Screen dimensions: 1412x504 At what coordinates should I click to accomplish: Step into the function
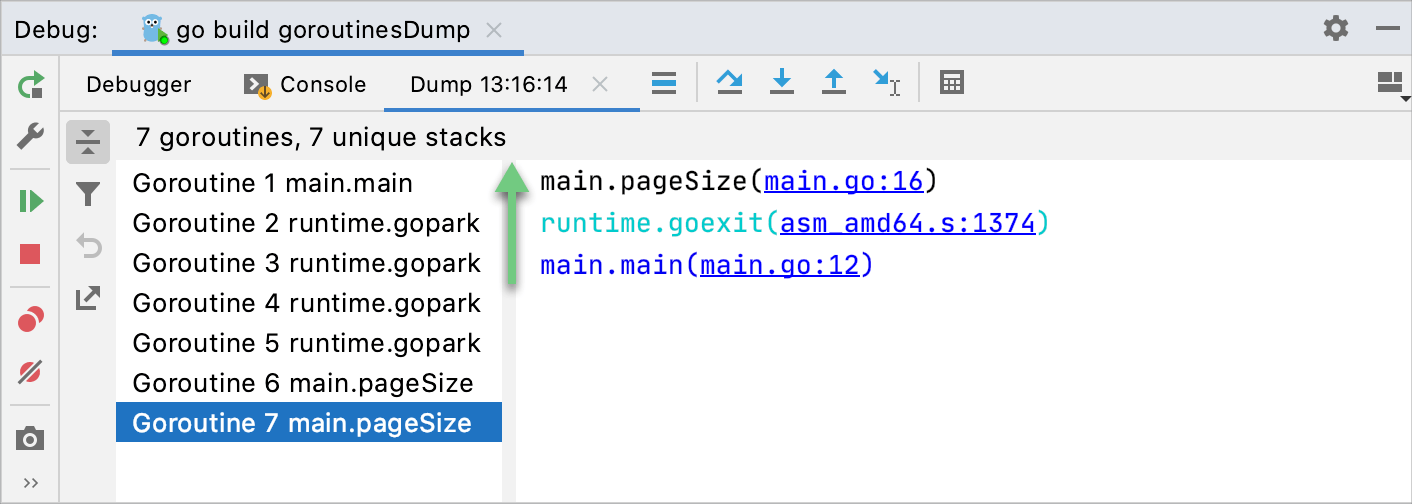click(x=782, y=83)
